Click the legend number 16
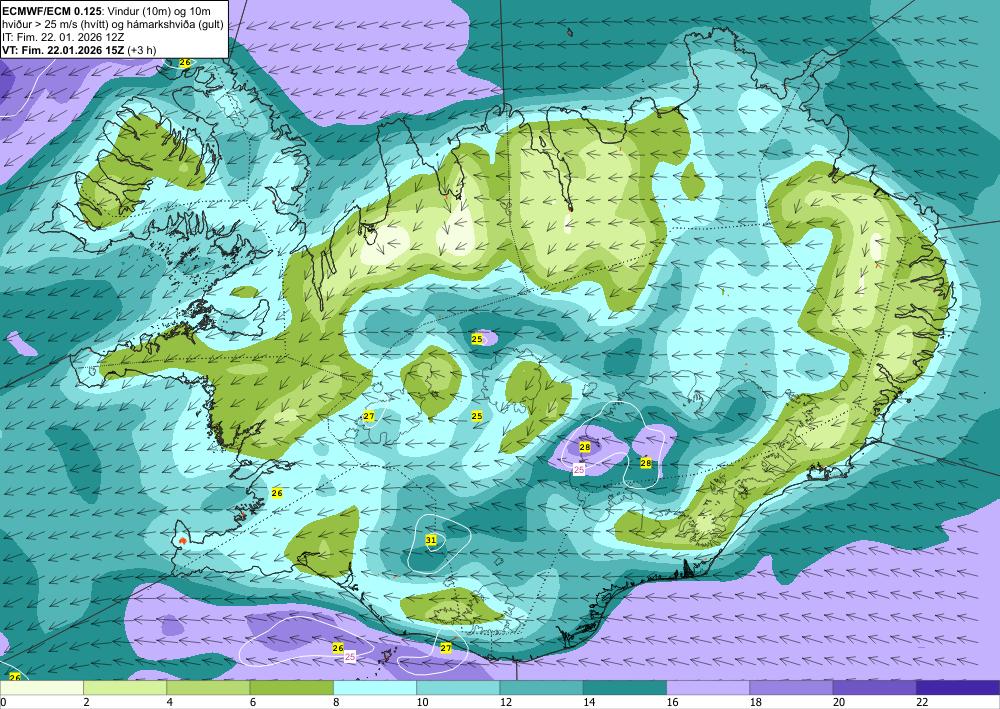Screen dimensions: 1000x709 672,702
